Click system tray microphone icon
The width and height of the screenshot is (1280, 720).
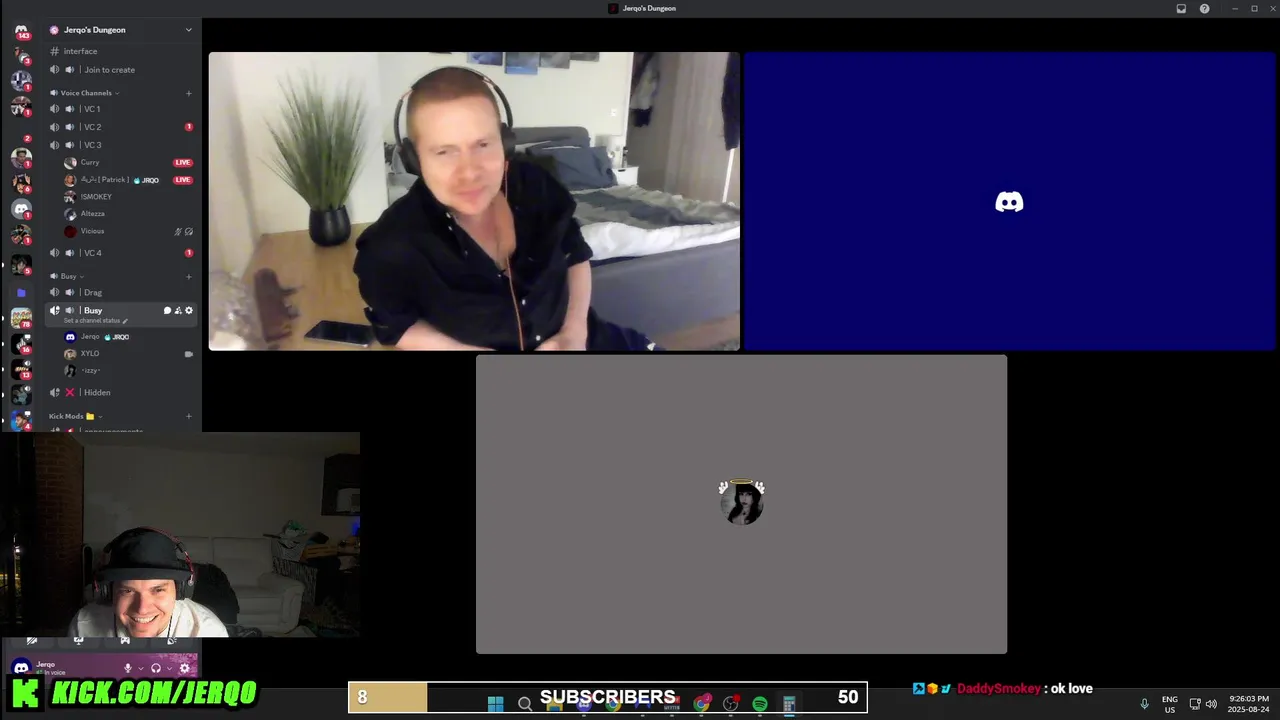click(1144, 704)
